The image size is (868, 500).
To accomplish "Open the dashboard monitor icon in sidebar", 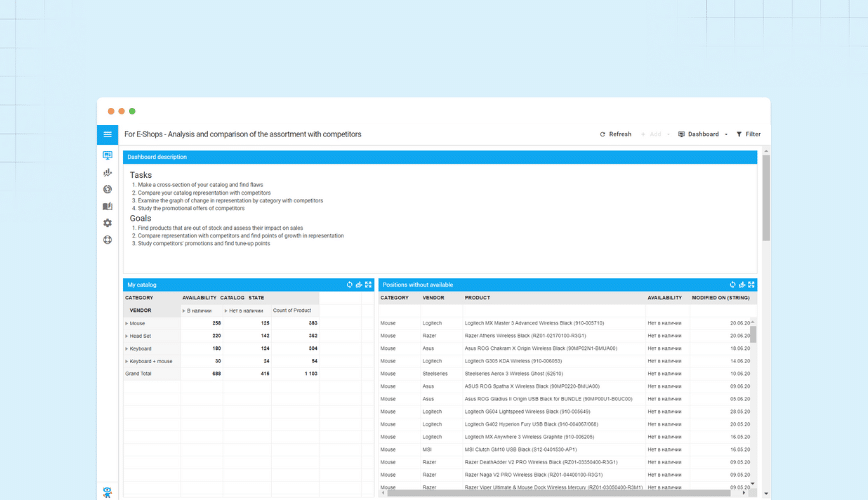I will tap(108, 156).
